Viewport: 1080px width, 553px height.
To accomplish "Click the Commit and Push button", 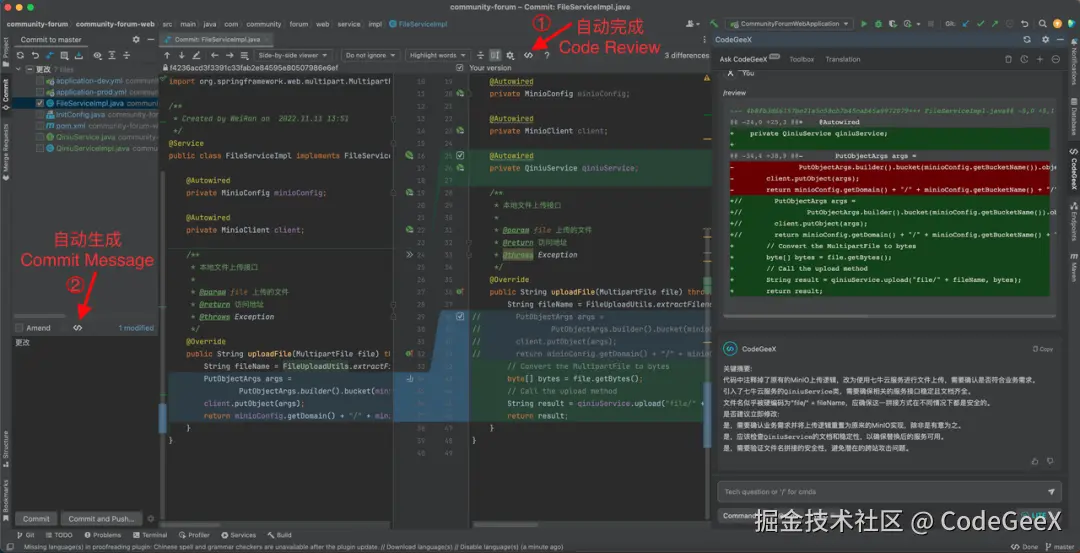I will coord(101,519).
